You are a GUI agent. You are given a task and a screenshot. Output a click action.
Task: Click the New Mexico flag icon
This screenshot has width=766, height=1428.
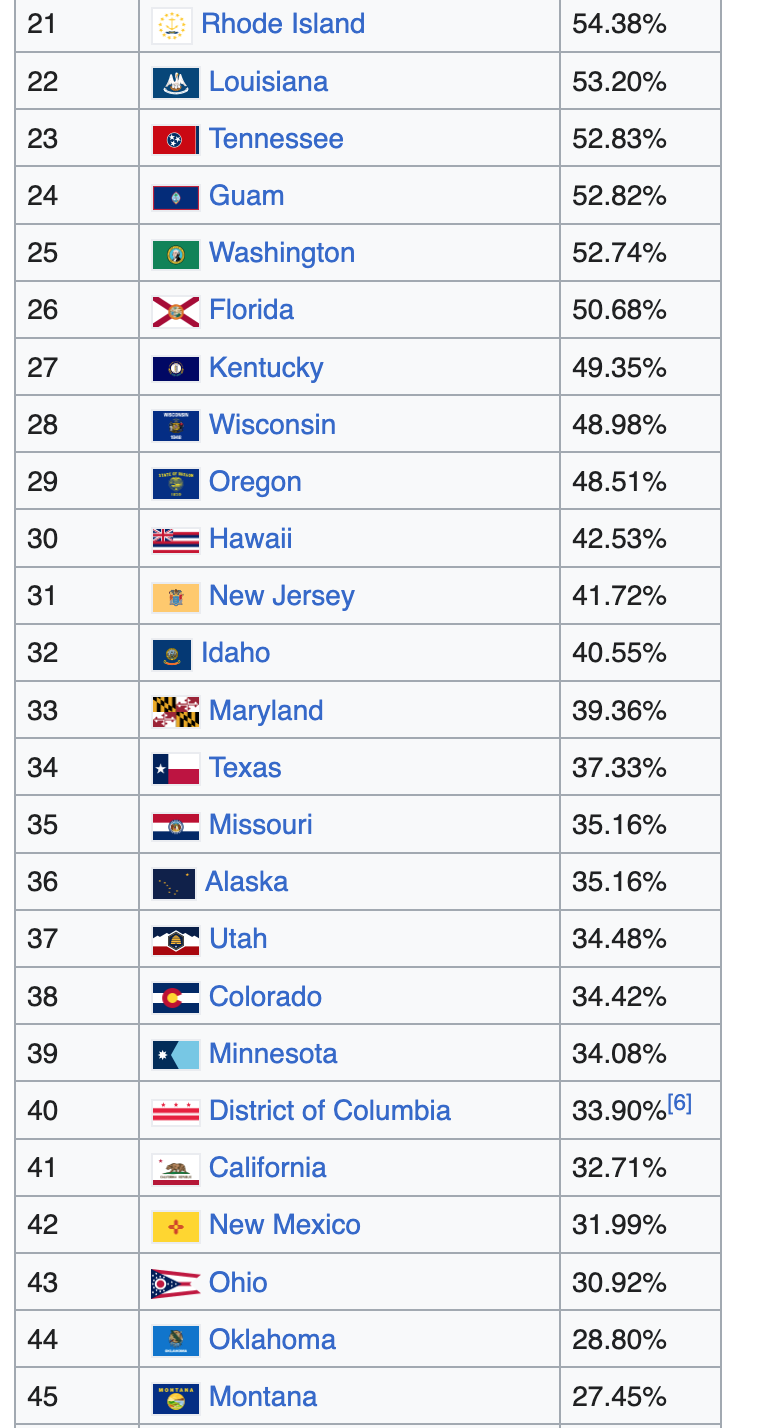coord(176,1226)
